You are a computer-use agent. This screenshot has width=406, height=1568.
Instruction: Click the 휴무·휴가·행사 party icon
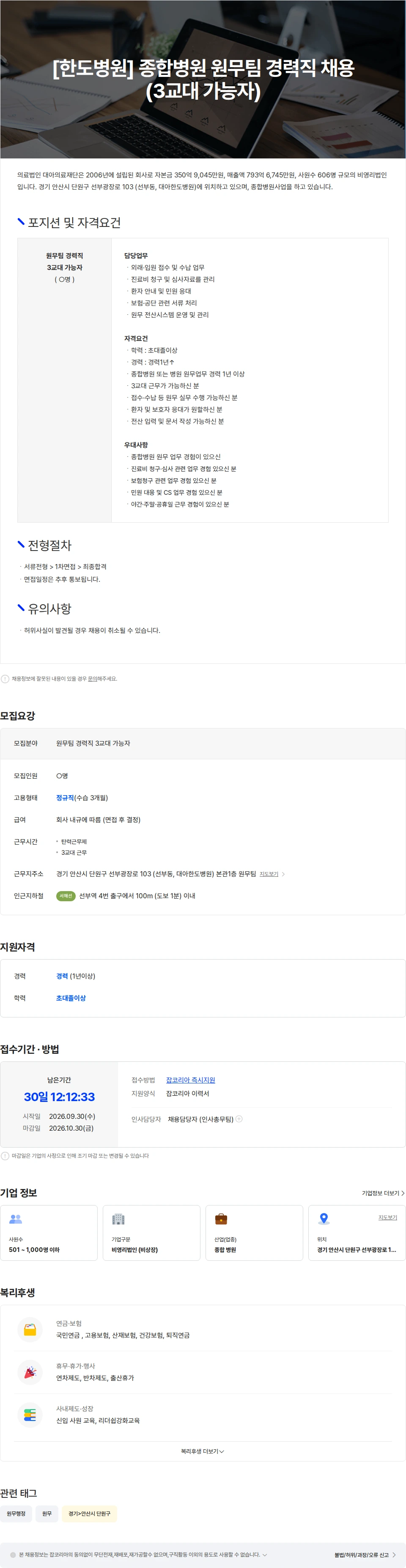click(x=30, y=1373)
